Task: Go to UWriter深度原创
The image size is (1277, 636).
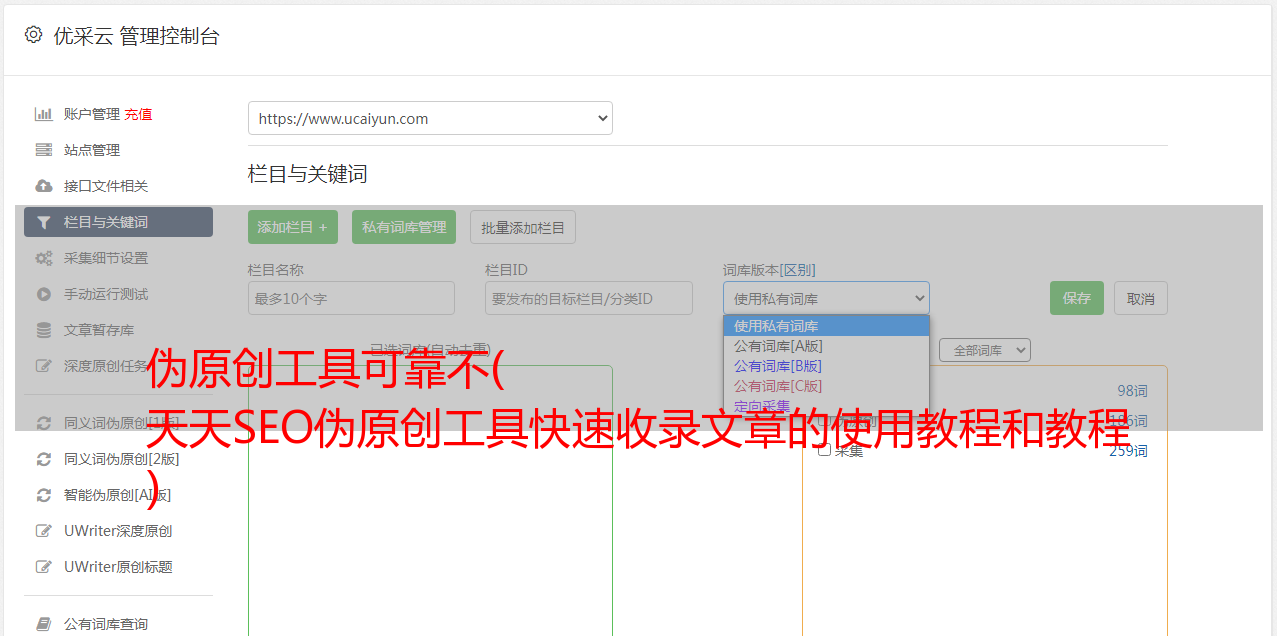Action: 118,531
